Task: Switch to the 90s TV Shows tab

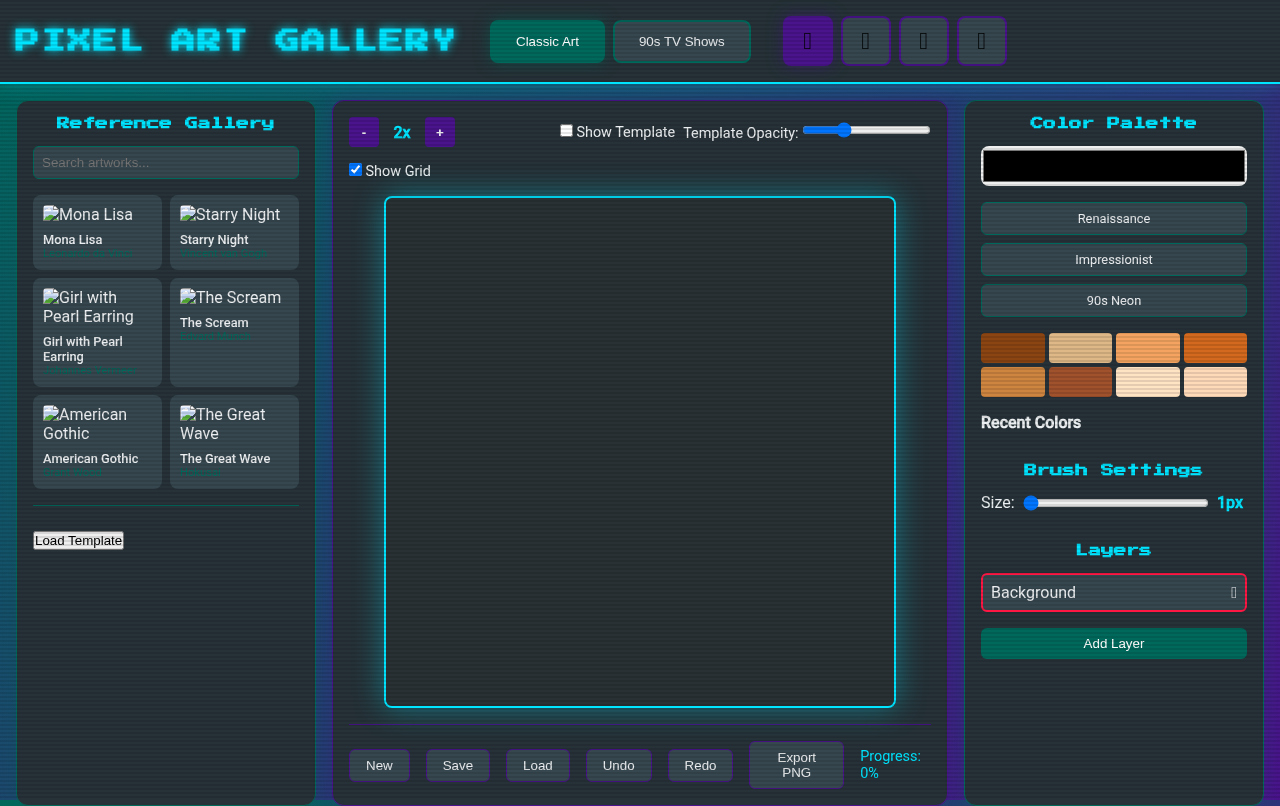Action: tap(681, 41)
